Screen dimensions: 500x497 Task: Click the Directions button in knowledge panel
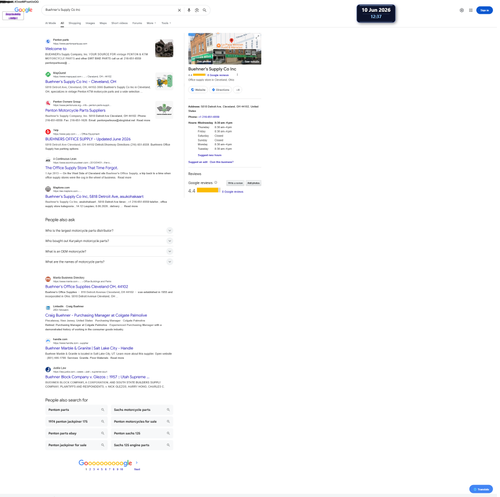tap(221, 90)
